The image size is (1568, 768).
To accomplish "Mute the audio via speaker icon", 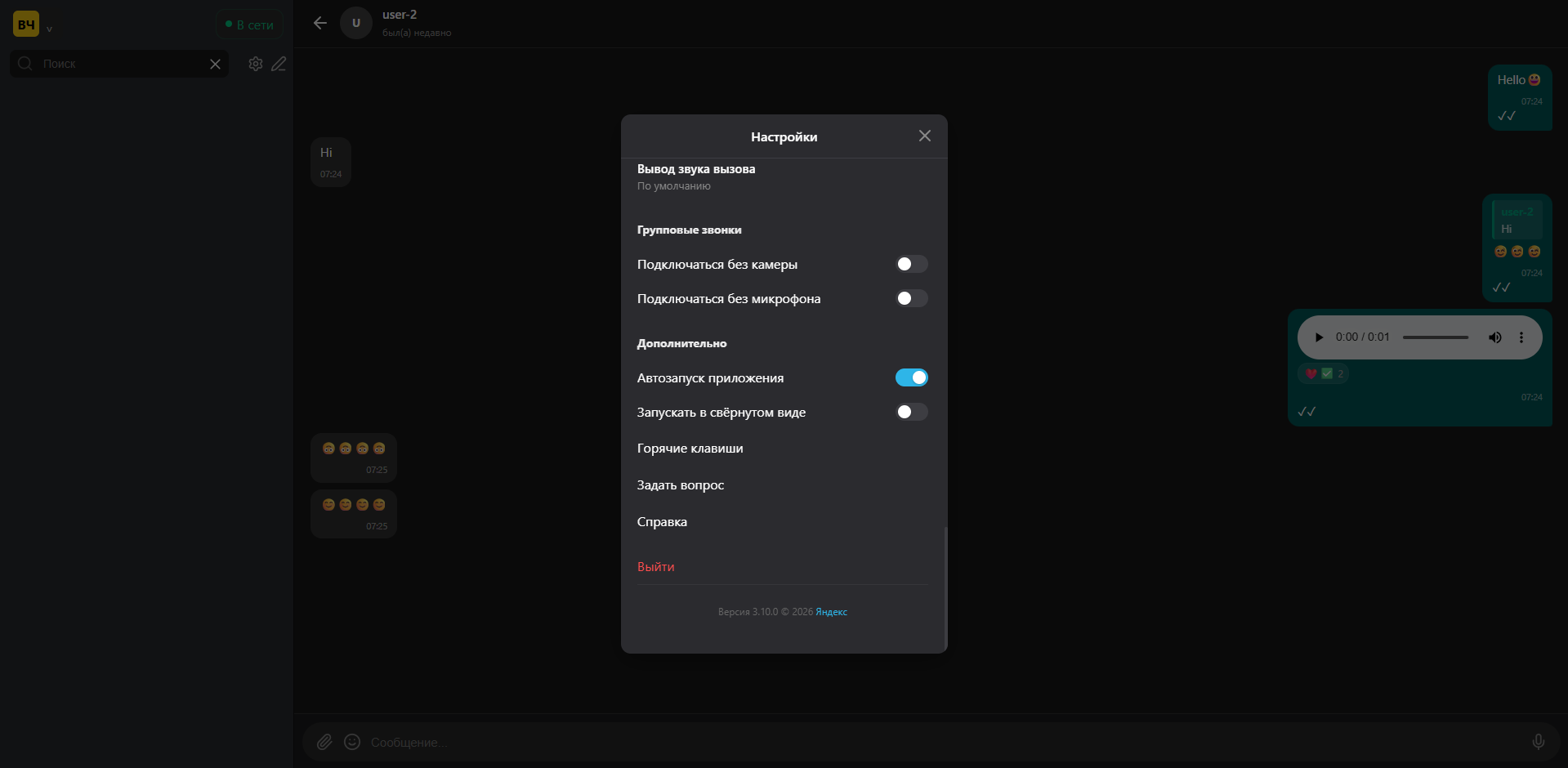I will (1495, 337).
